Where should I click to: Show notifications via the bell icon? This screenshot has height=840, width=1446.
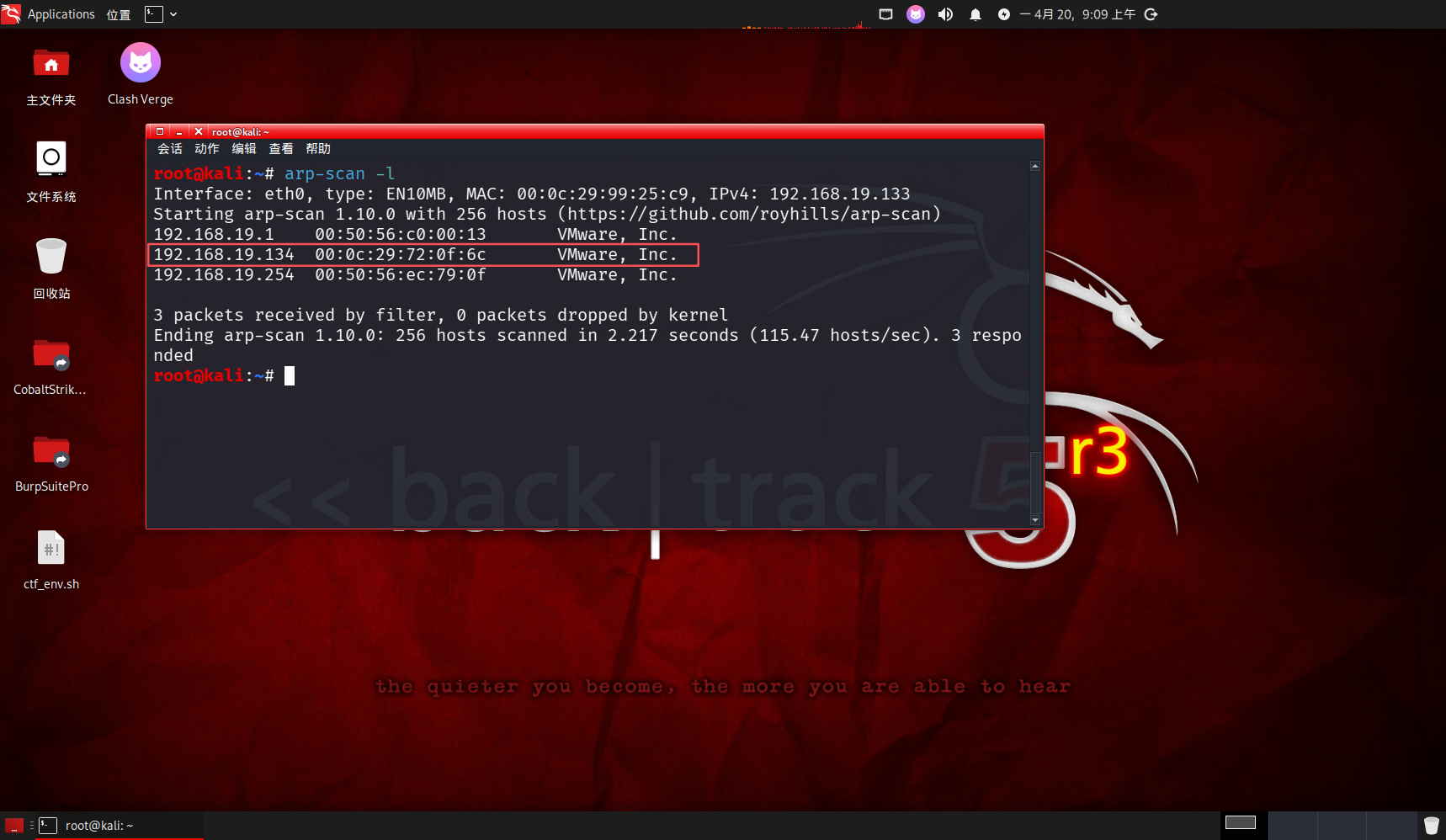(x=976, y=14)
